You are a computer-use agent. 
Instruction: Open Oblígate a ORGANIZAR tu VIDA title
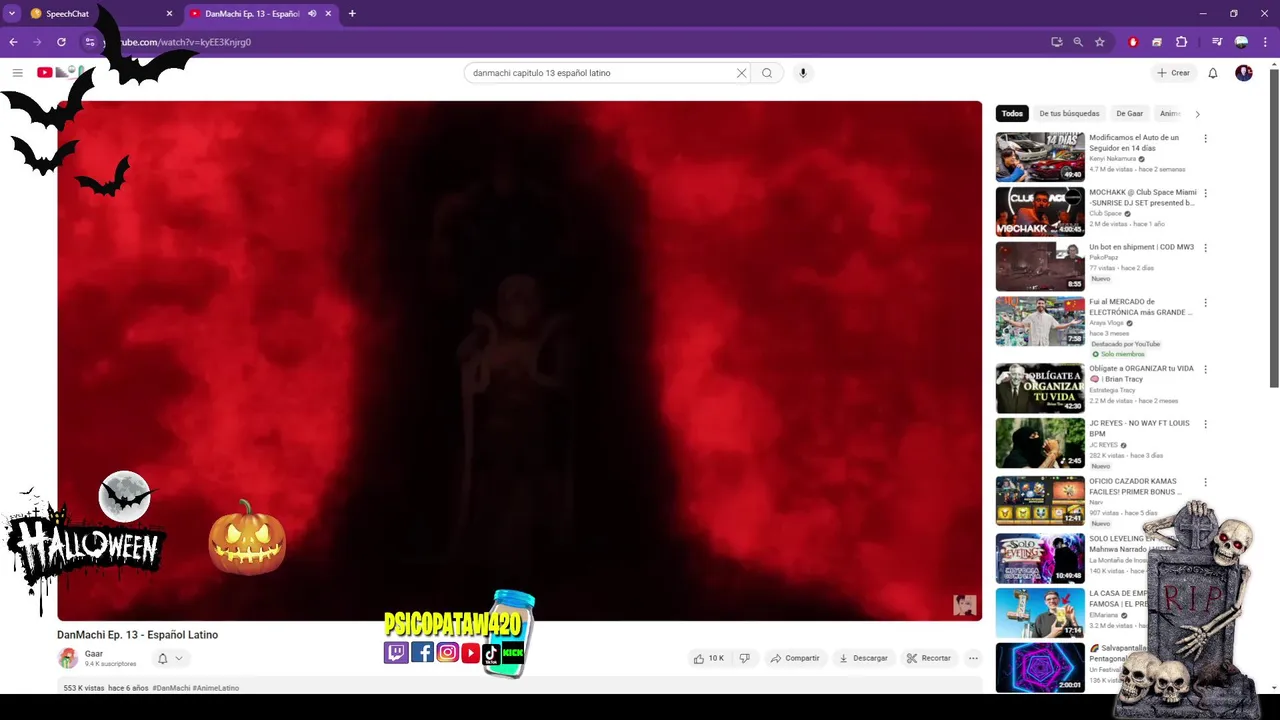1141,374
